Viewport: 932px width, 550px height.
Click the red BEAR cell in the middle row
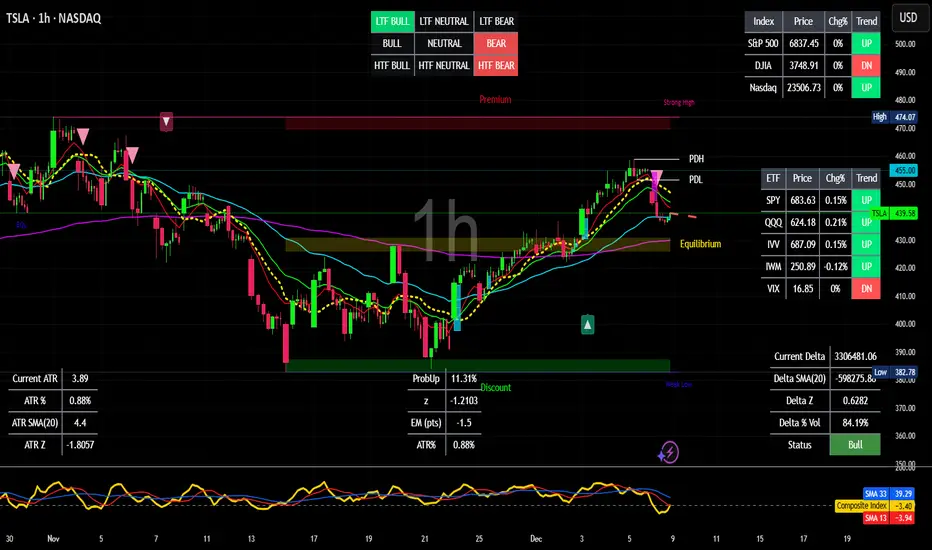pos(496,43)
